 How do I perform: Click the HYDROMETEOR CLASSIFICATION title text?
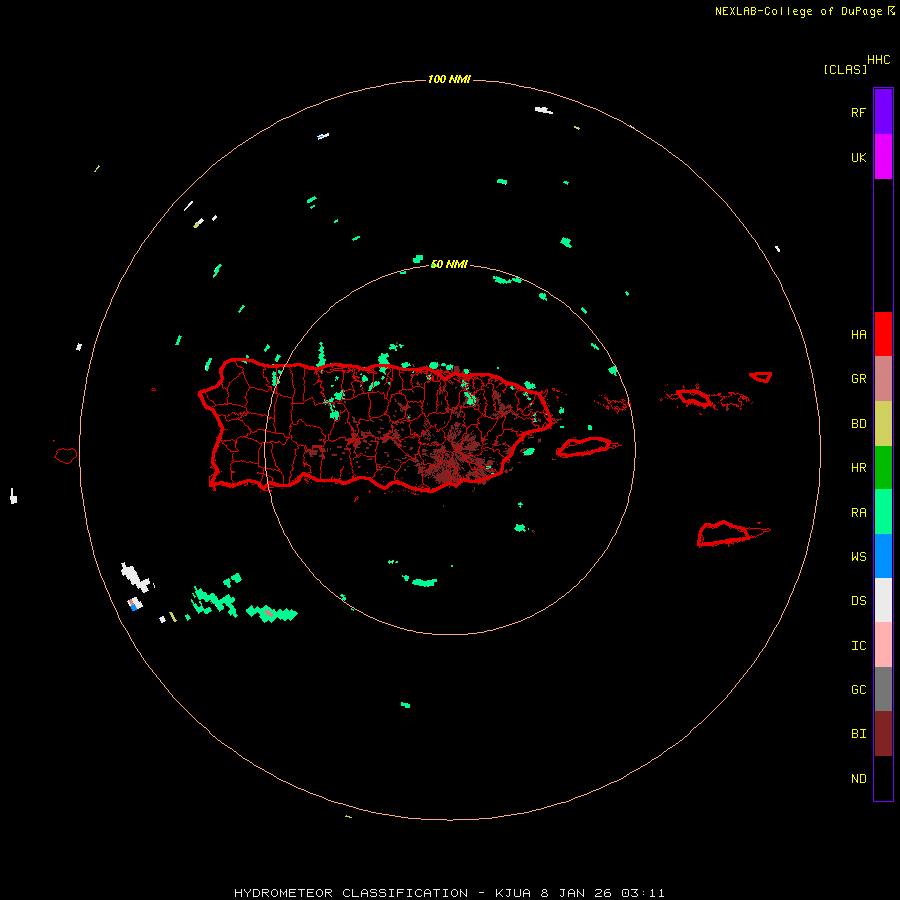(351, 893)
